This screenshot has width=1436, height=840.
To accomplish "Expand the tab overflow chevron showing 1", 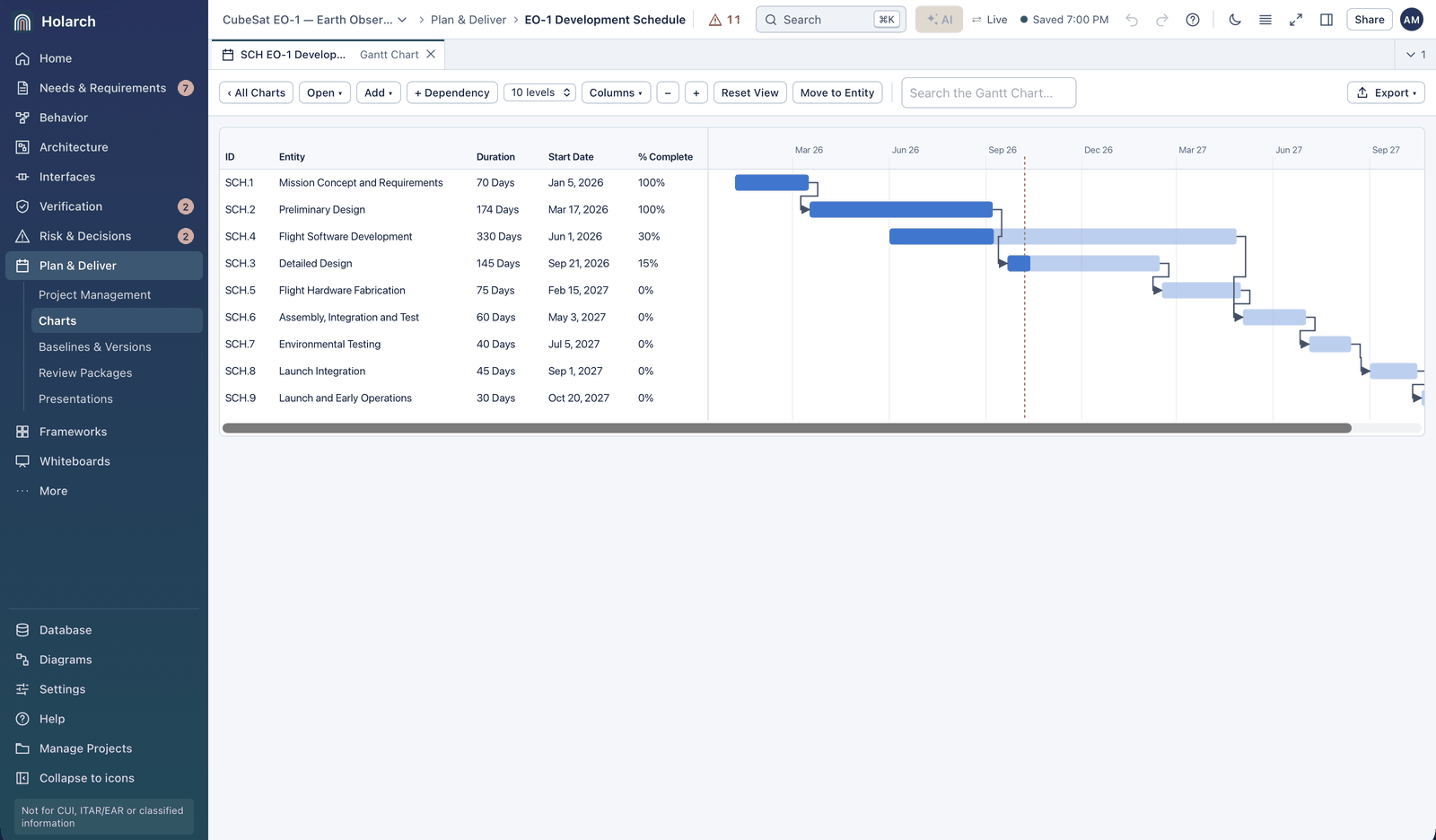I will (x=1416, y=55).
